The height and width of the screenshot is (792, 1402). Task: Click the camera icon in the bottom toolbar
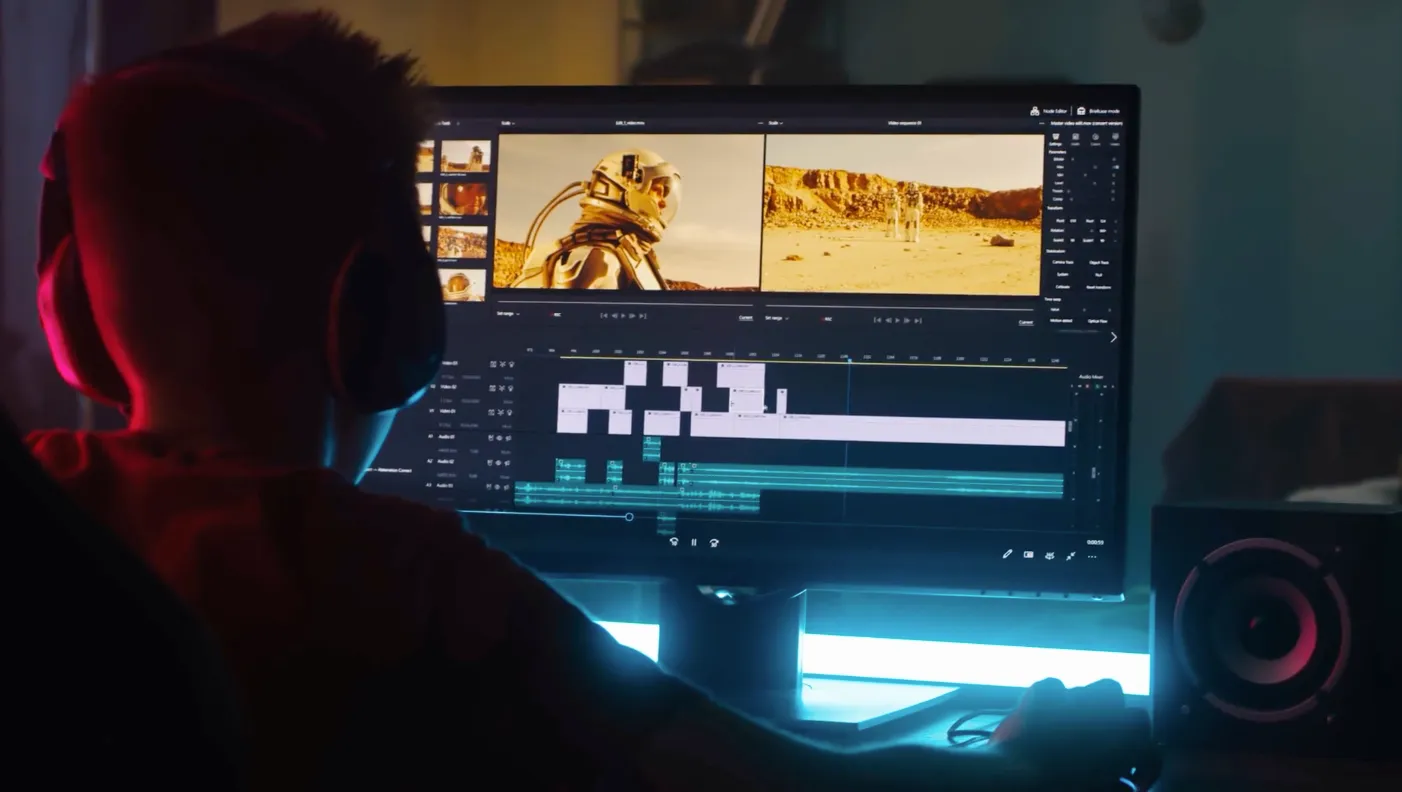[1029, 553]
